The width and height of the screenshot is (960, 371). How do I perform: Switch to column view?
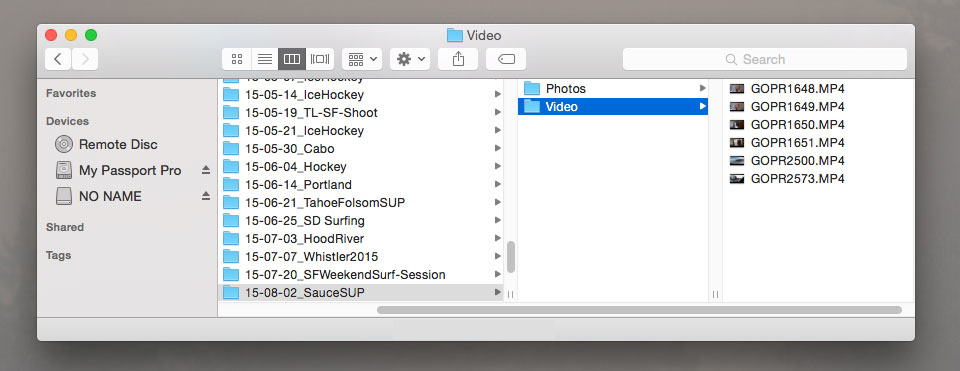tap(292, 59)
